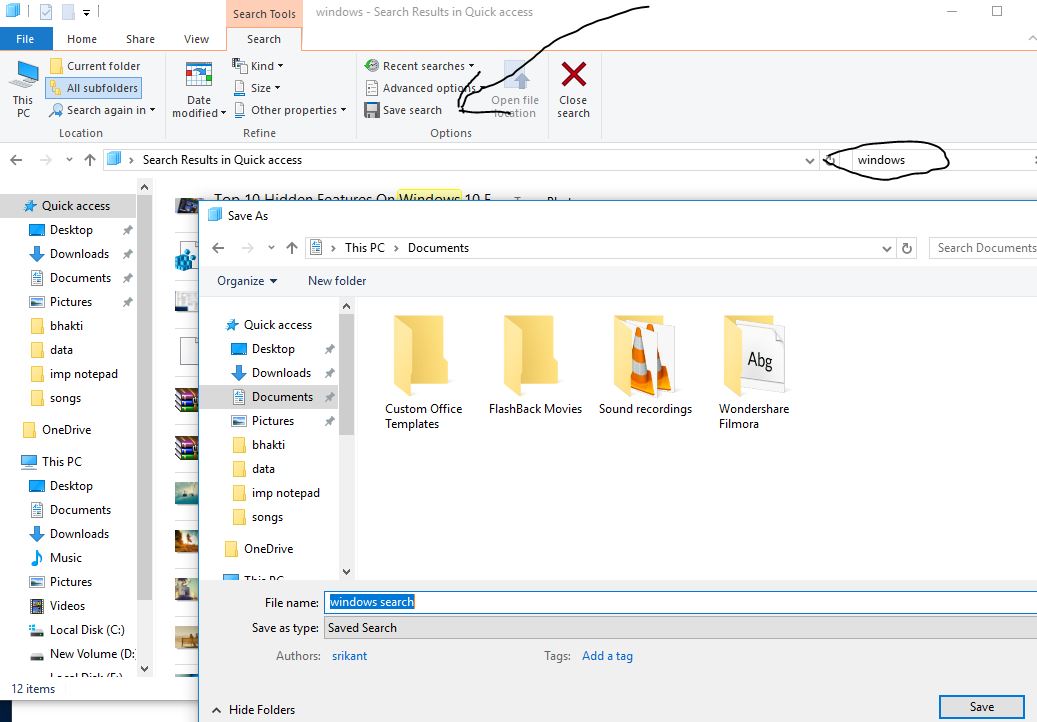The height and width of the screenshot is (722, 1037).
Task: Click the File name input field
Action: 680,602
